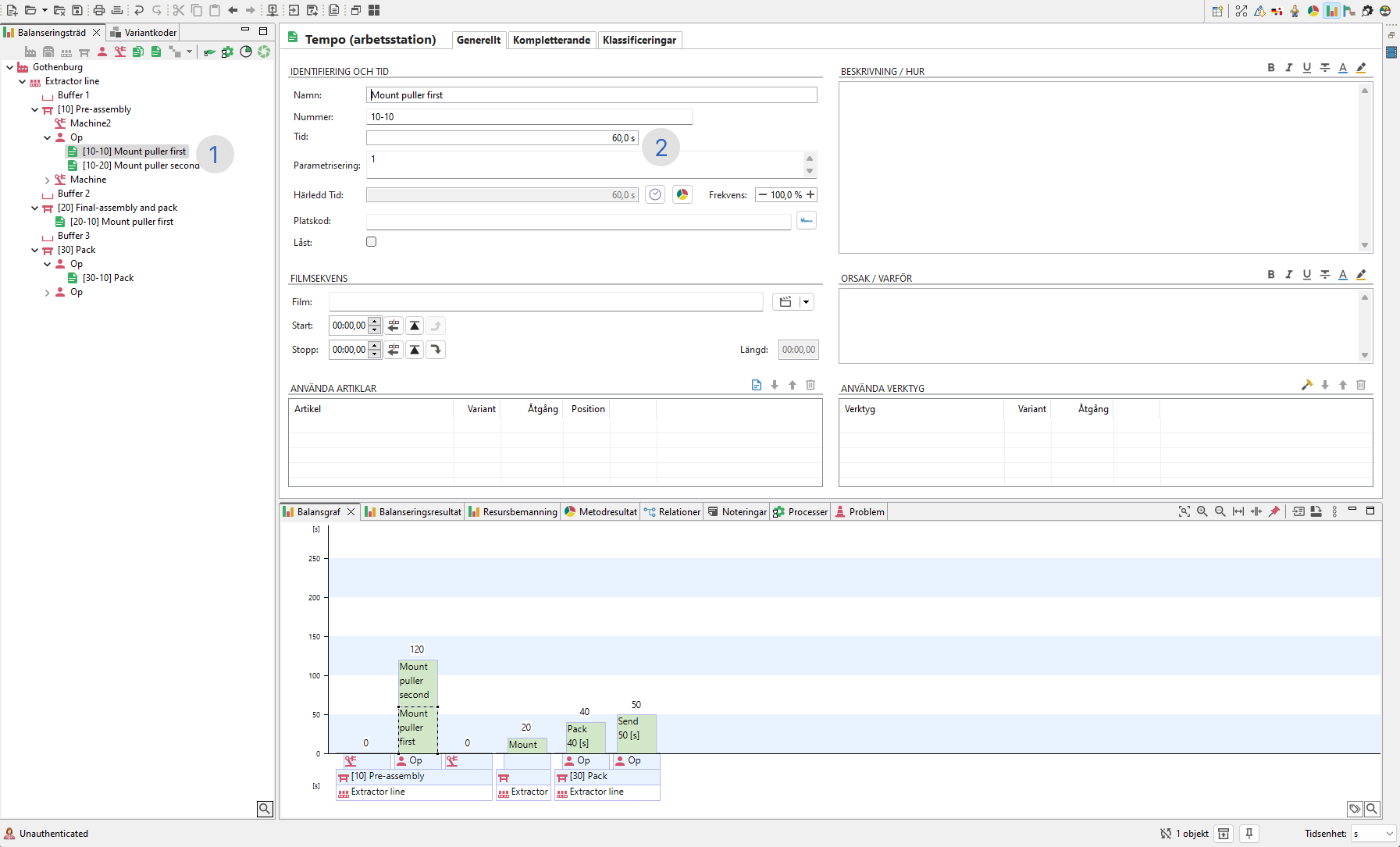Screen dimensions: 1400x847
Task: Click delete icon in Använda artiklar
Action: pyautogui.click(x=810, y=385)
